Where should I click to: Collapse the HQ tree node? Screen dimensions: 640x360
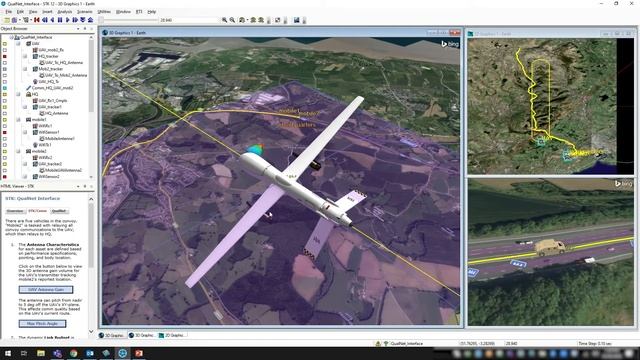click(18, 94)
